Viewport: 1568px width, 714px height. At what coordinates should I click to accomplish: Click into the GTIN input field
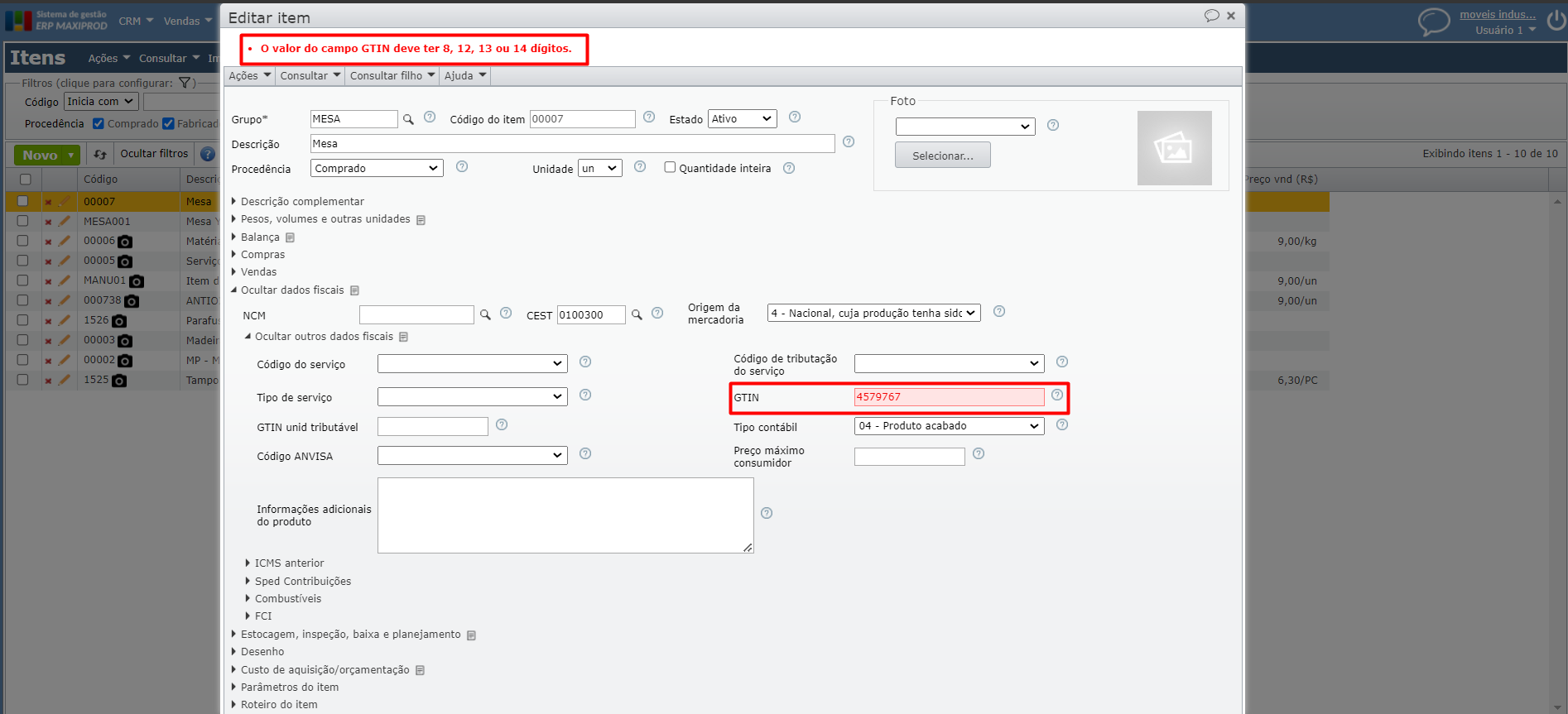(949, 397)
